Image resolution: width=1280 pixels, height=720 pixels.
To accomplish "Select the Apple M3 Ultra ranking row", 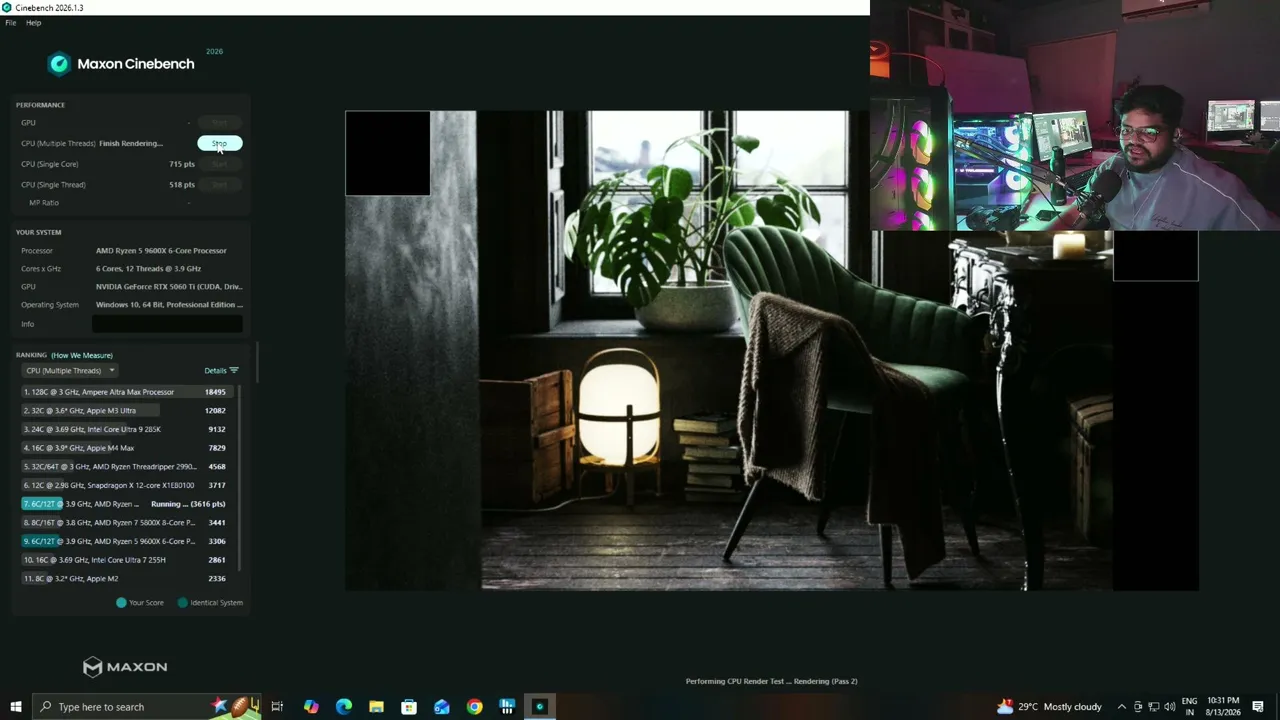I will [125, 411].
